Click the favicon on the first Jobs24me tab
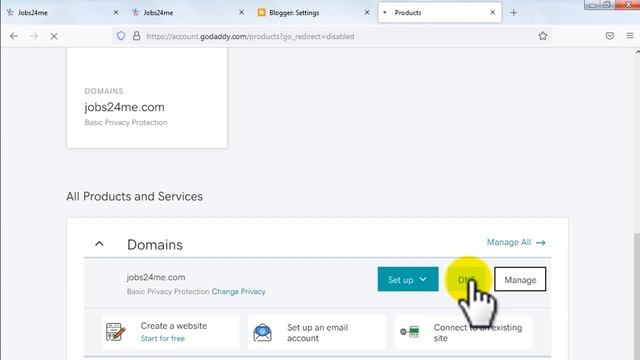 10,12
